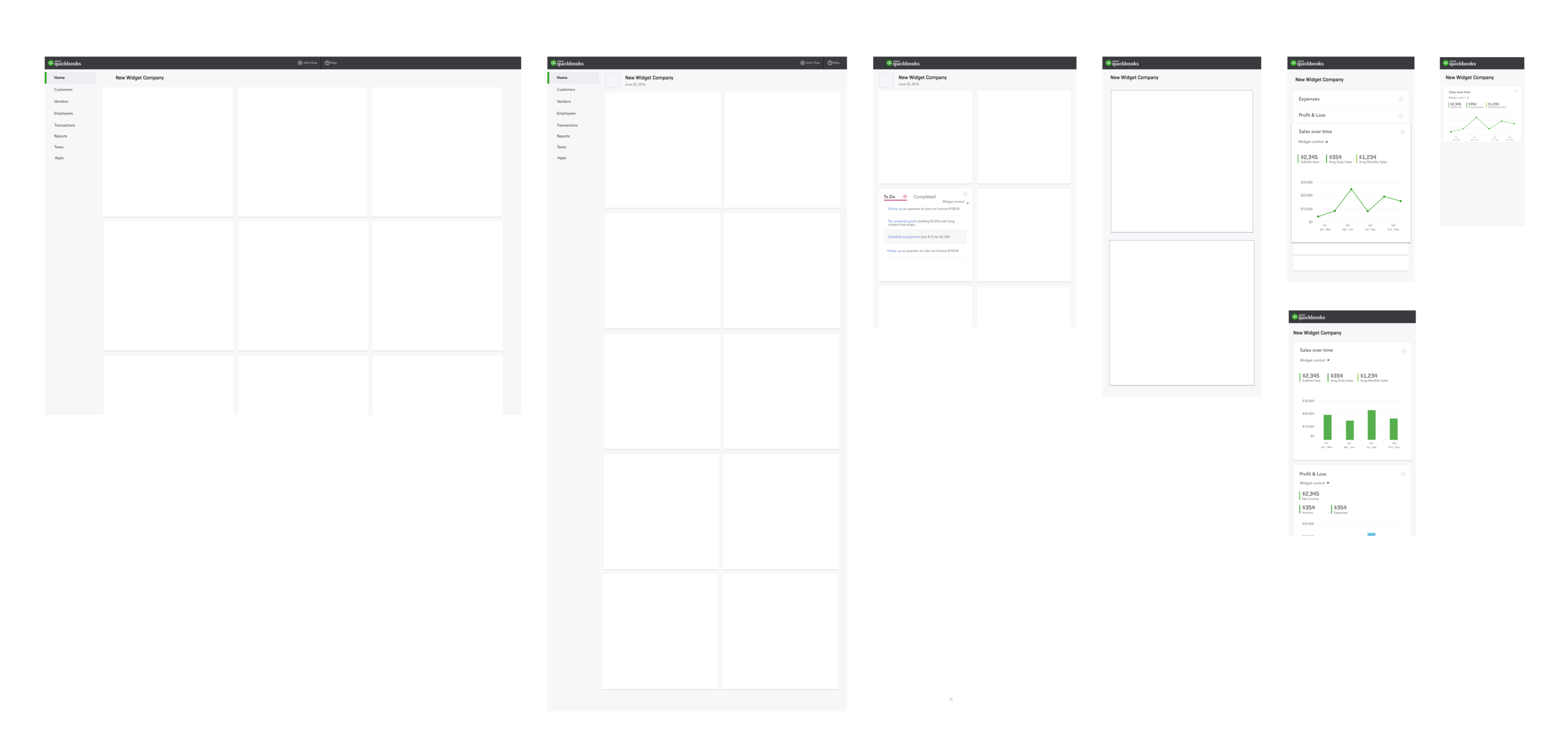The height and width of the screenshot is (746, 1568).
Task: Open gear icon on the Expenses row
Action: pos(1401,99)
